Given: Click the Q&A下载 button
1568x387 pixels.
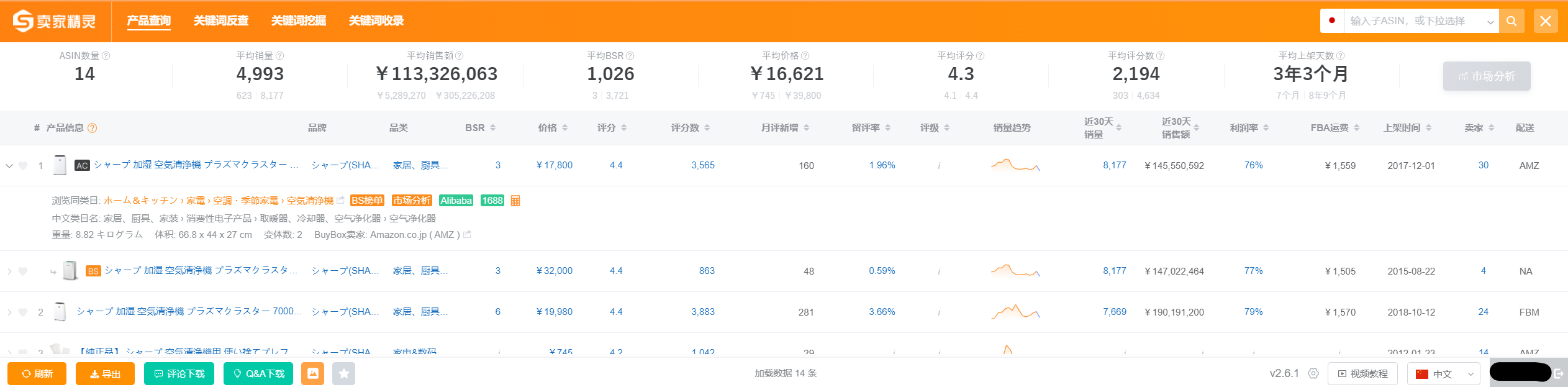Looking at the screenshot, I should [x=258, y=373].
